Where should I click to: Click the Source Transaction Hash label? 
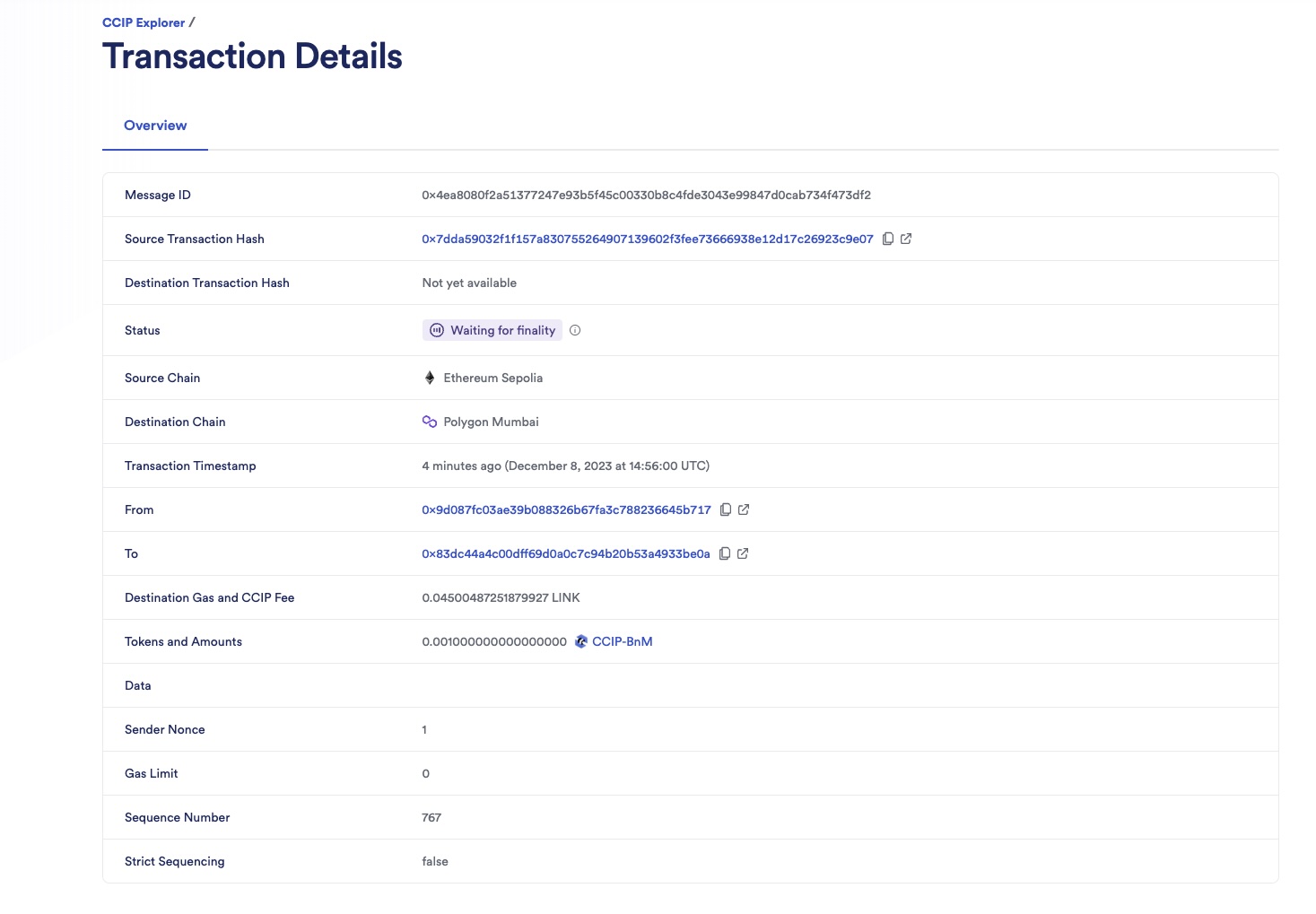pos(195,239)
